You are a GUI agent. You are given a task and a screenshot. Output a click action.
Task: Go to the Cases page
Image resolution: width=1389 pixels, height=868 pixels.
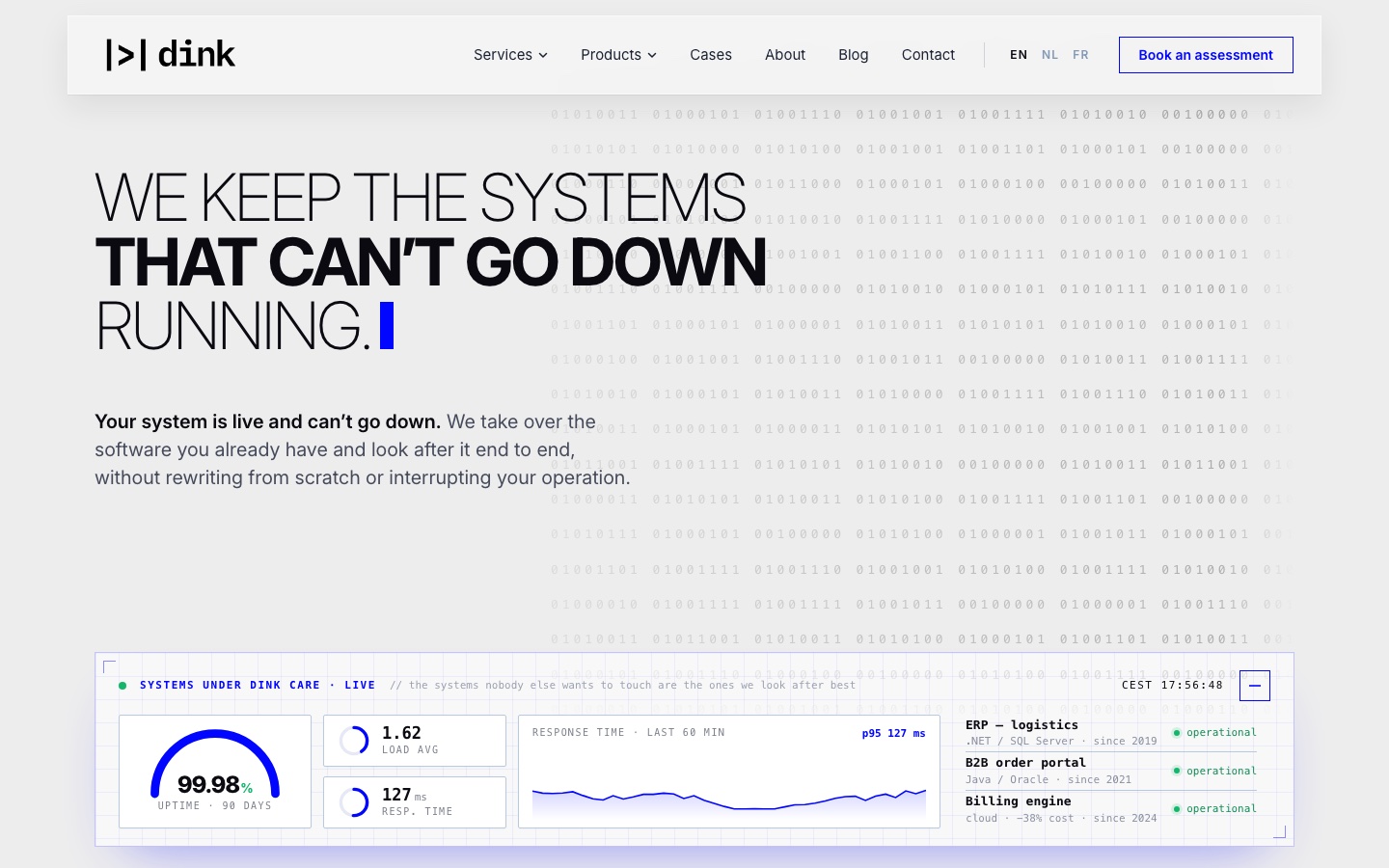pos(711,55)
